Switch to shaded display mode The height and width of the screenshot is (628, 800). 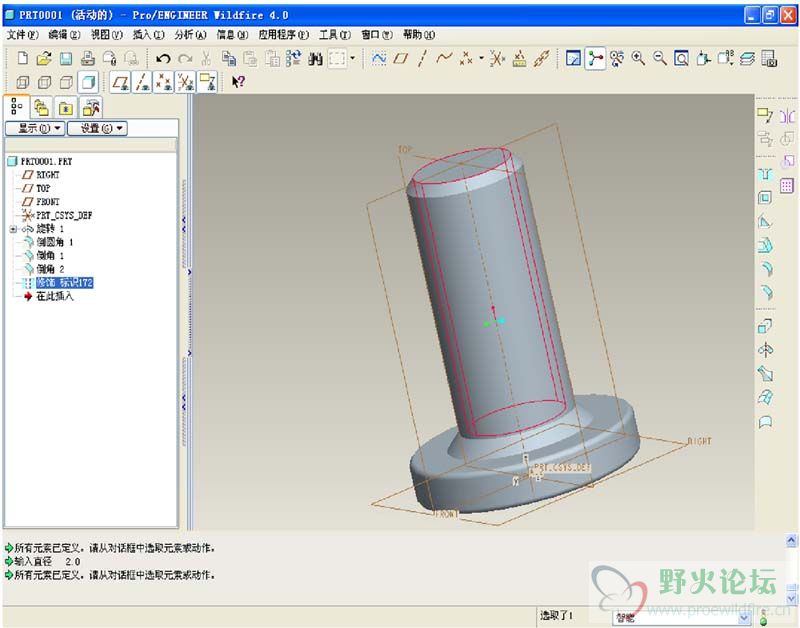(88, 82)
